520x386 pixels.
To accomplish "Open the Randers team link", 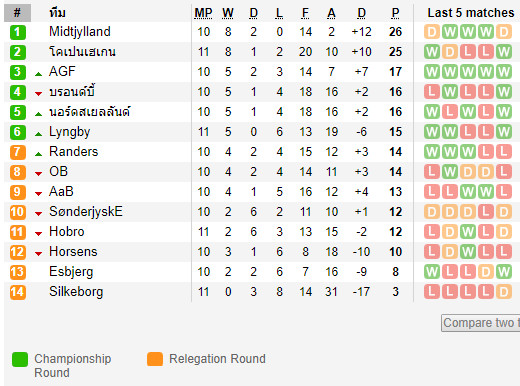I will point(73,152).
